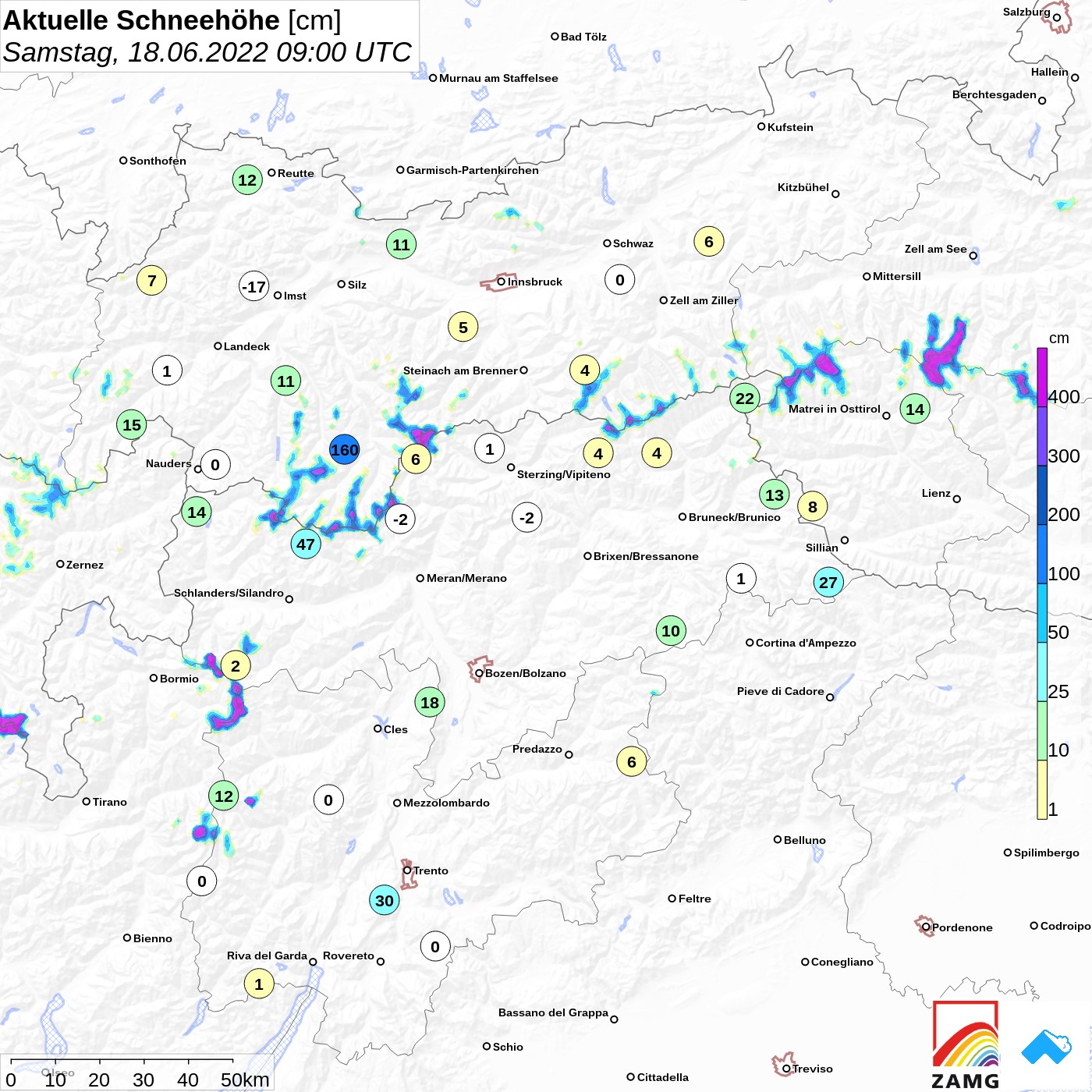Screen dimensions: 1092x1092
Task: Select the 160 cm station marker
Action: coord(344,449)
